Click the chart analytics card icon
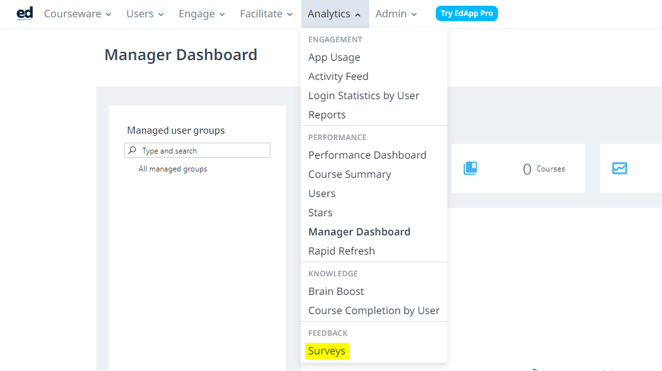The height and width of the screenshot is (371, 662). tap(619, 168)
